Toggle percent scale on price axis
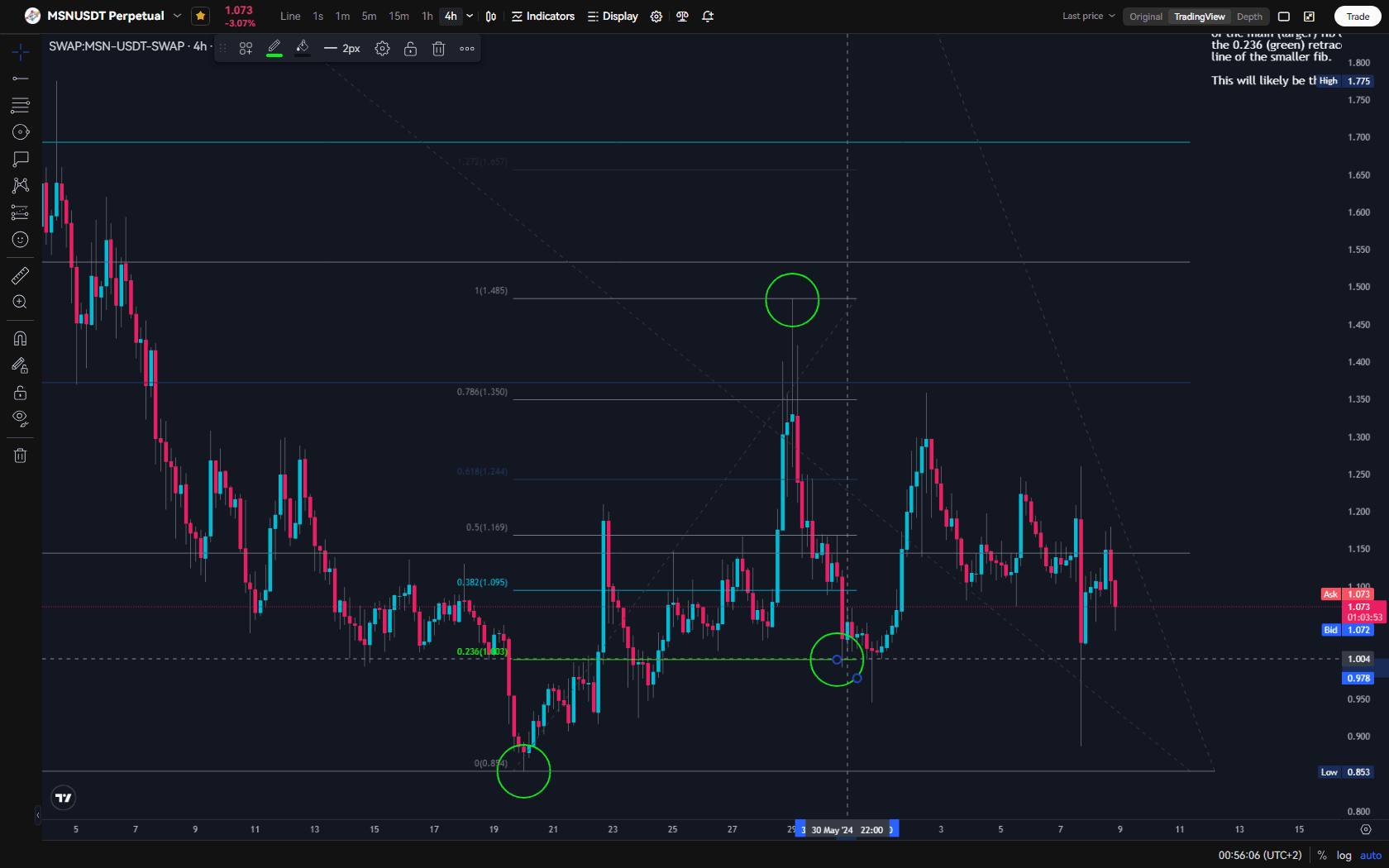Viewport: 1389px width, 868px height. pyautogui.click(x=1322, y=856)
